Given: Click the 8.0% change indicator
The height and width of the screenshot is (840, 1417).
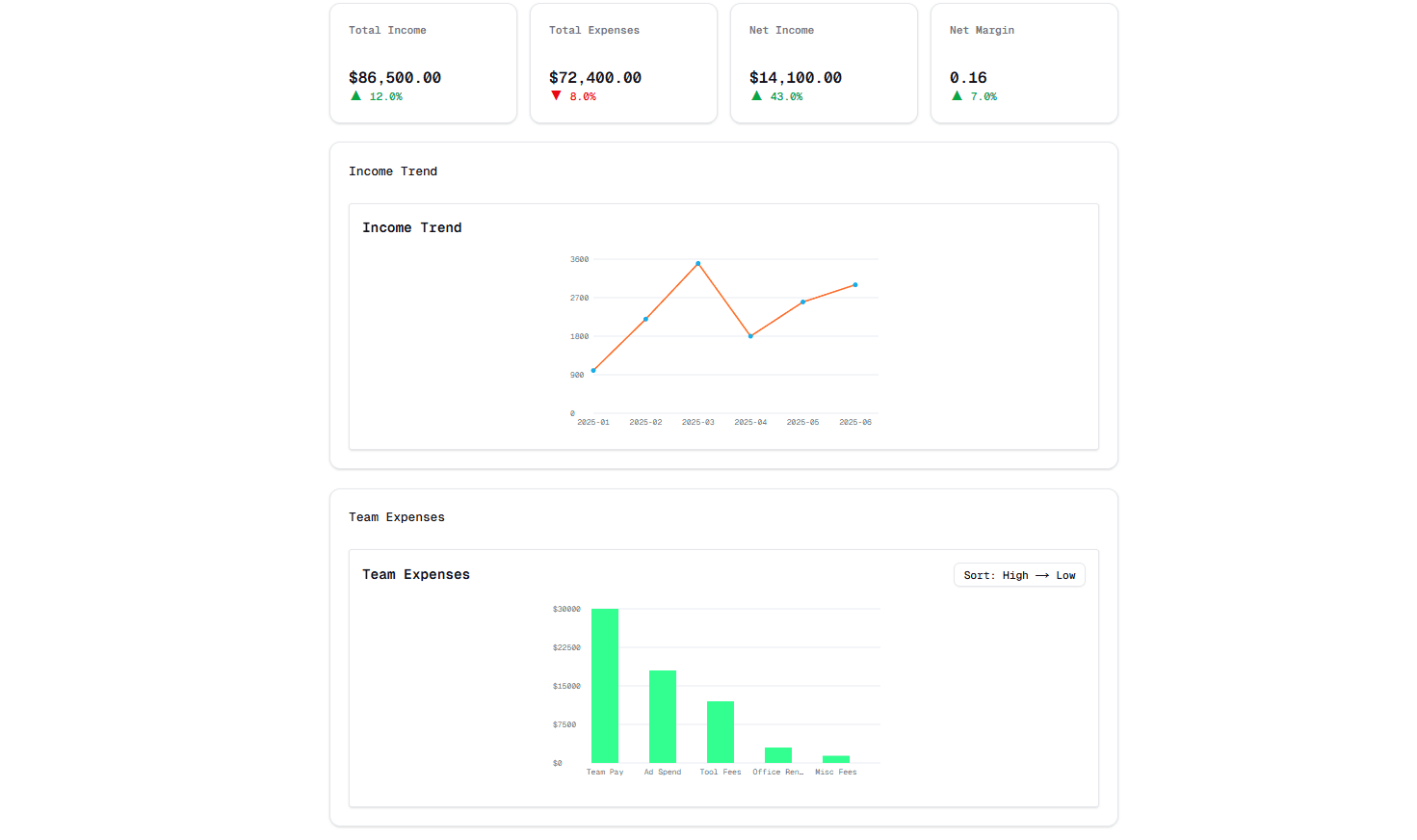Looking at the screenshot, I should [x=583, y=96].
